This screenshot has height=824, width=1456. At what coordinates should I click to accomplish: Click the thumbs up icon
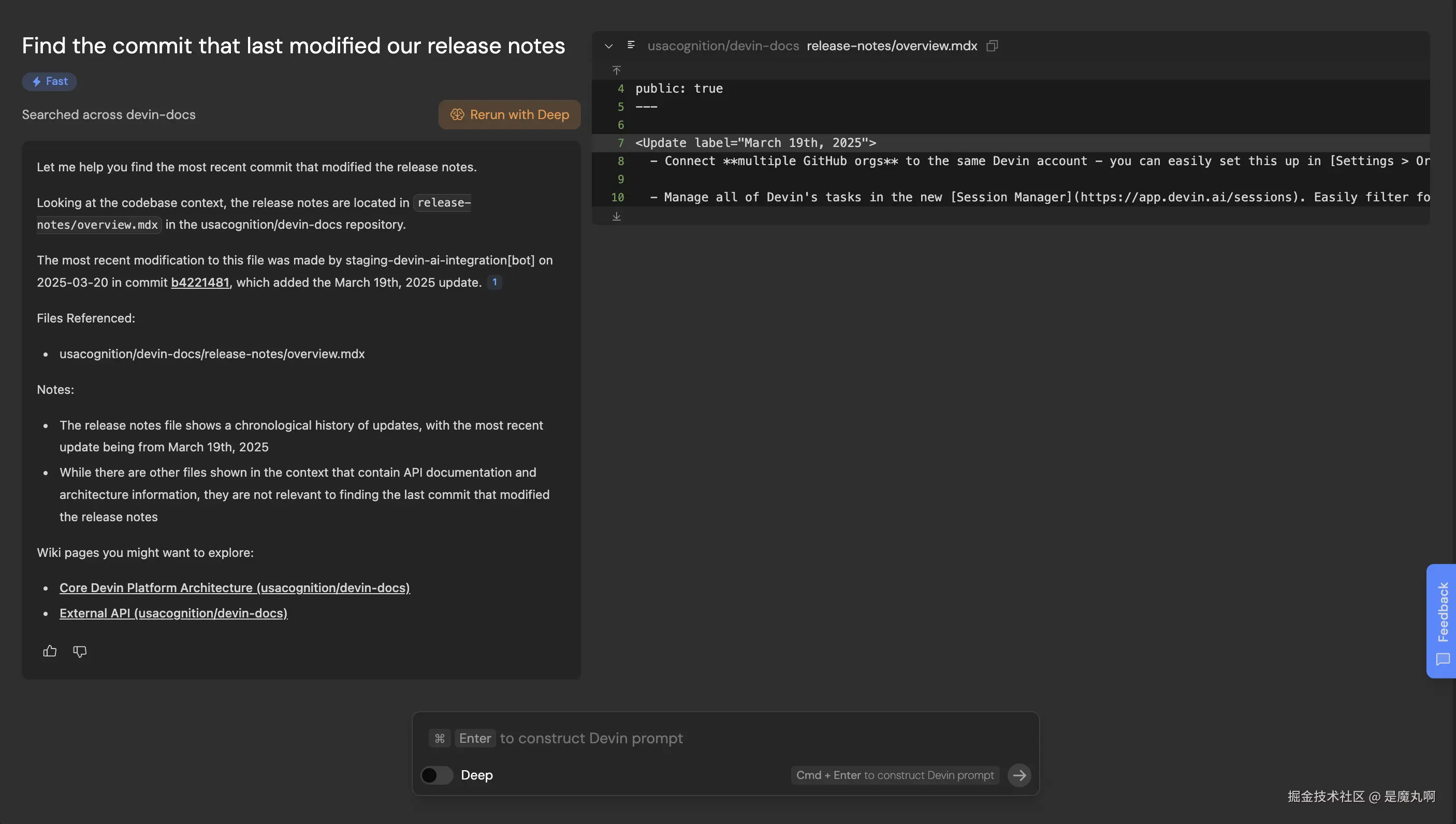50,651
